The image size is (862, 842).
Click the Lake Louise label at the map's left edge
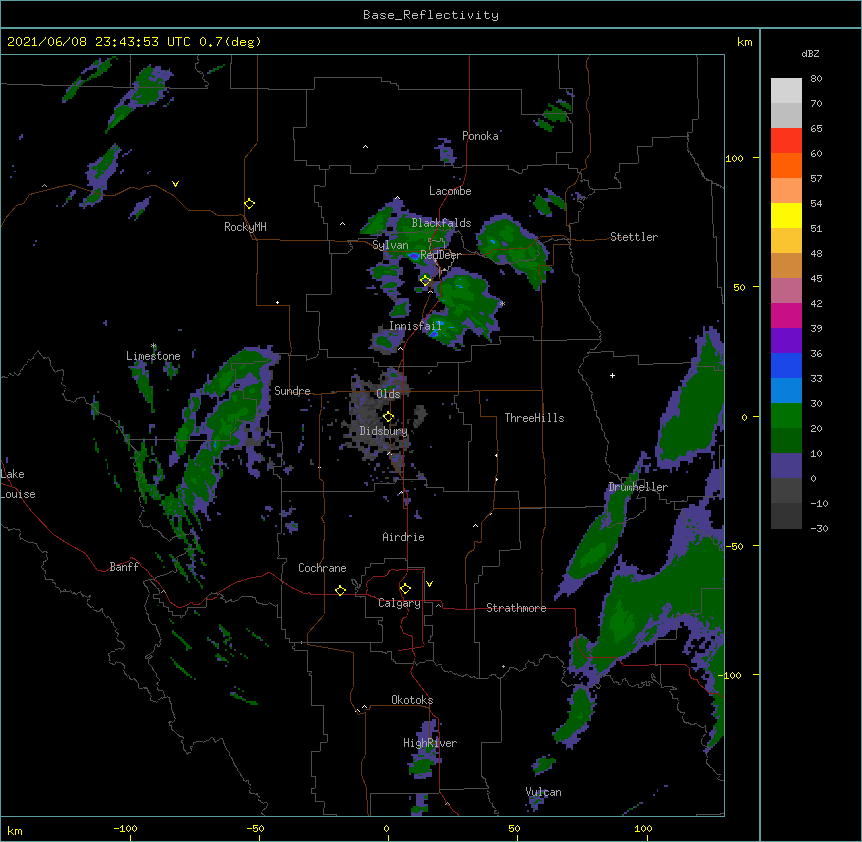(18, 484)
